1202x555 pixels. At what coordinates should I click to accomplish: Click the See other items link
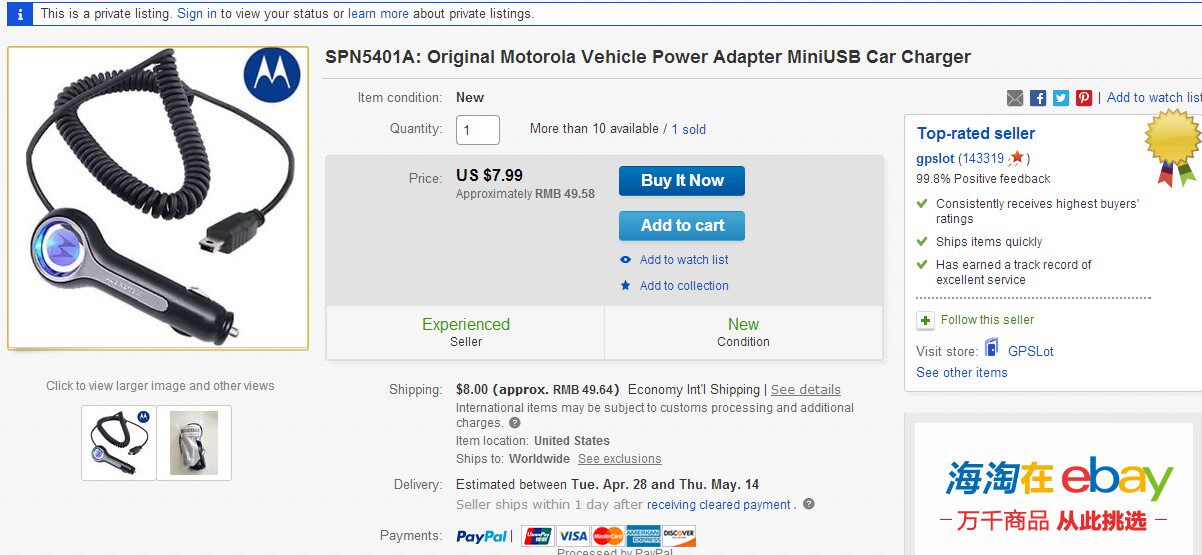coord(962,373)
